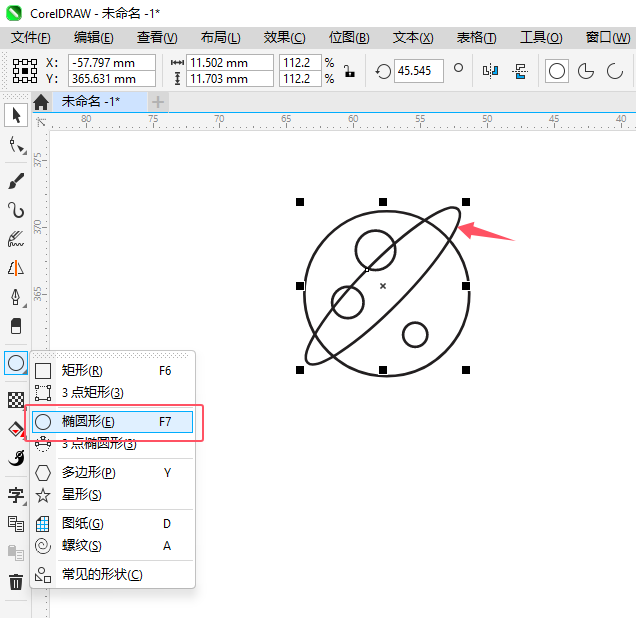Choose 常见的形状(C) from the flyout
The image size is (636, 618).
click(x=113, y=575)
